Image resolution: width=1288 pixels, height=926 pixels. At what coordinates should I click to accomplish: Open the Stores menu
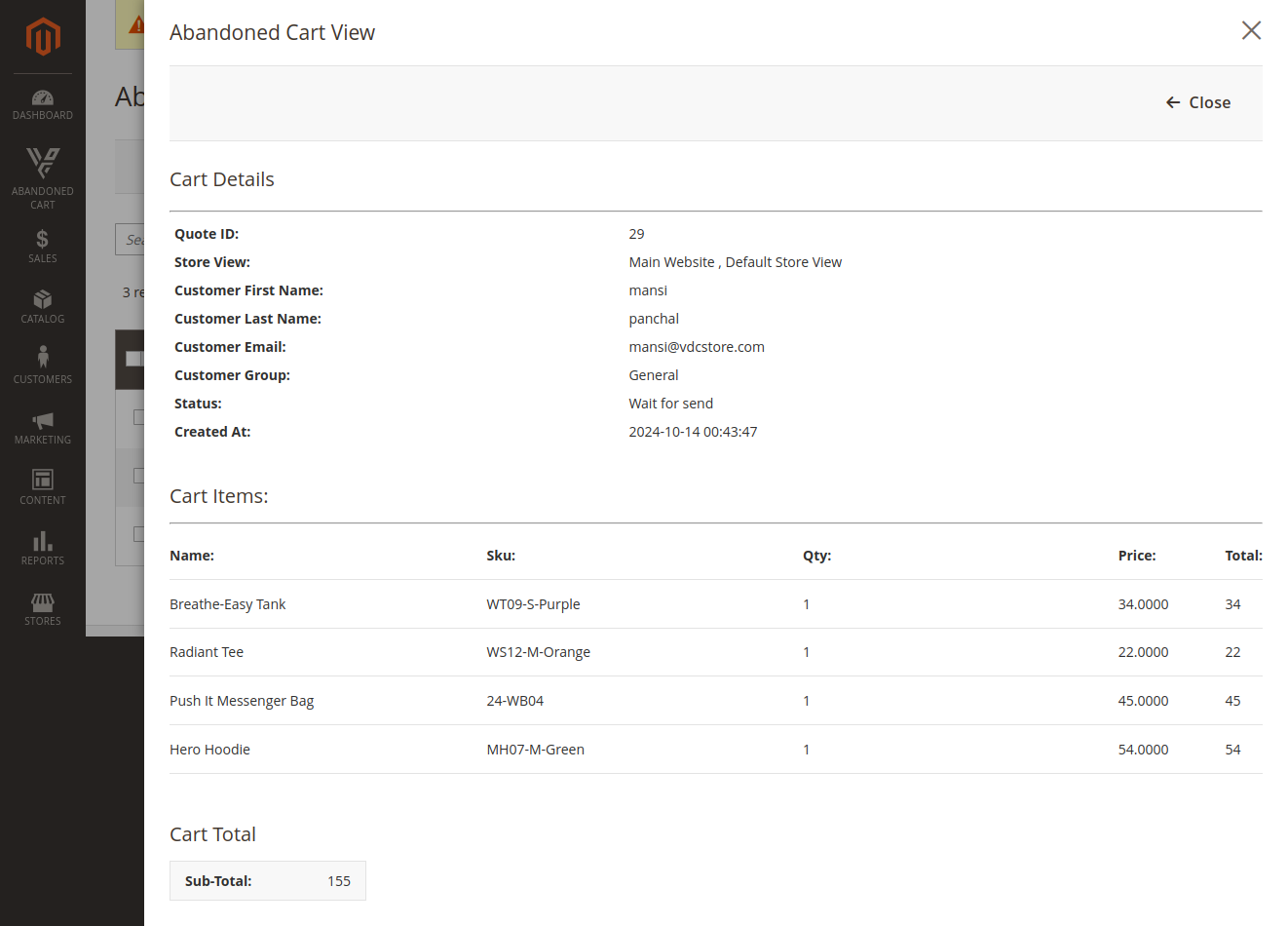[43, 608]
